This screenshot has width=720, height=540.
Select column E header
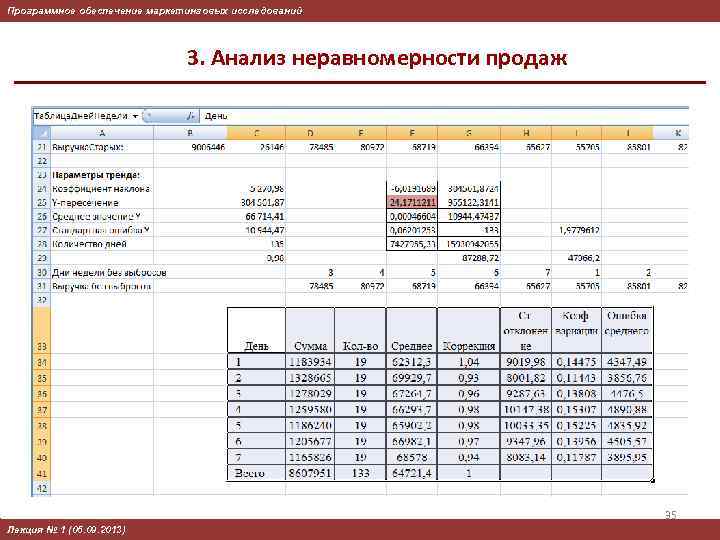pyautogui.click(x=360, y=133)
